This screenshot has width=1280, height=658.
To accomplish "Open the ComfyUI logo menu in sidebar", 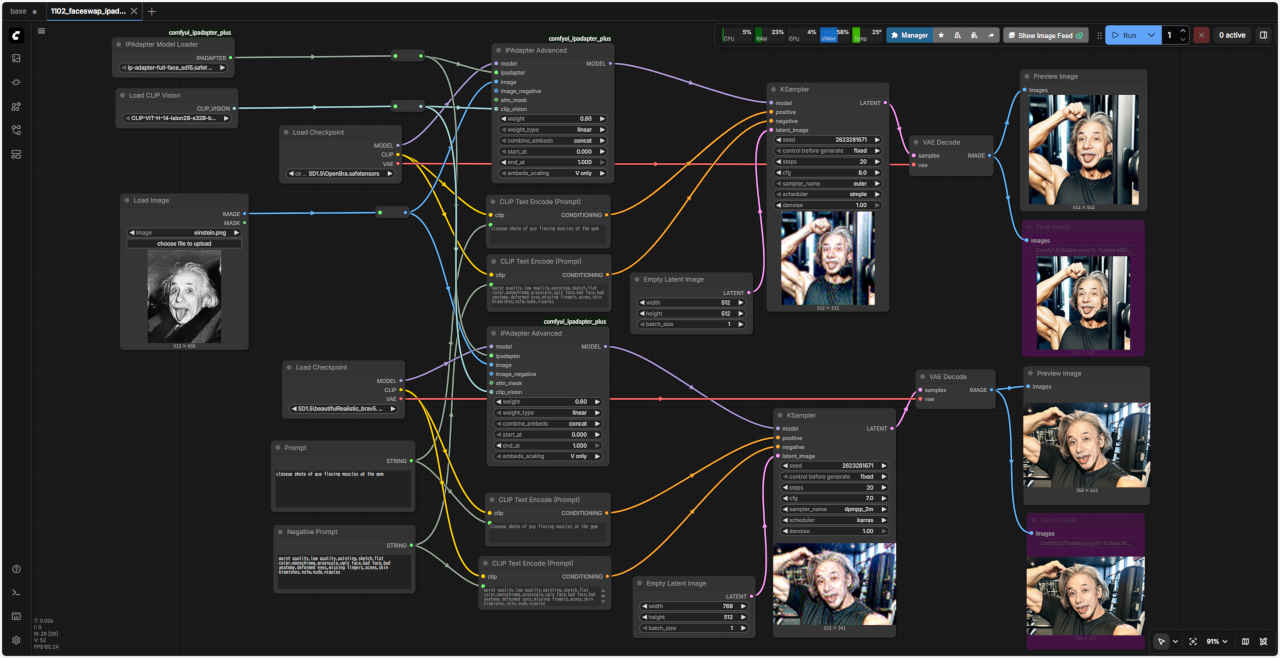I will (16, 35).
